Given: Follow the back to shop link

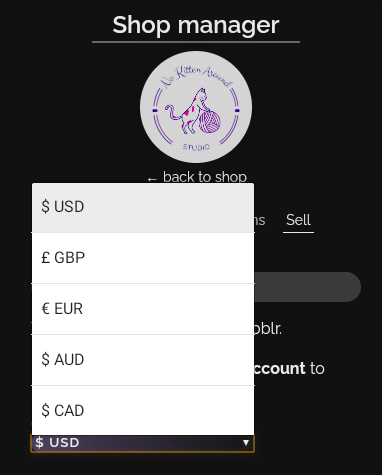Looking at the screenshot, I should [205, 177].
